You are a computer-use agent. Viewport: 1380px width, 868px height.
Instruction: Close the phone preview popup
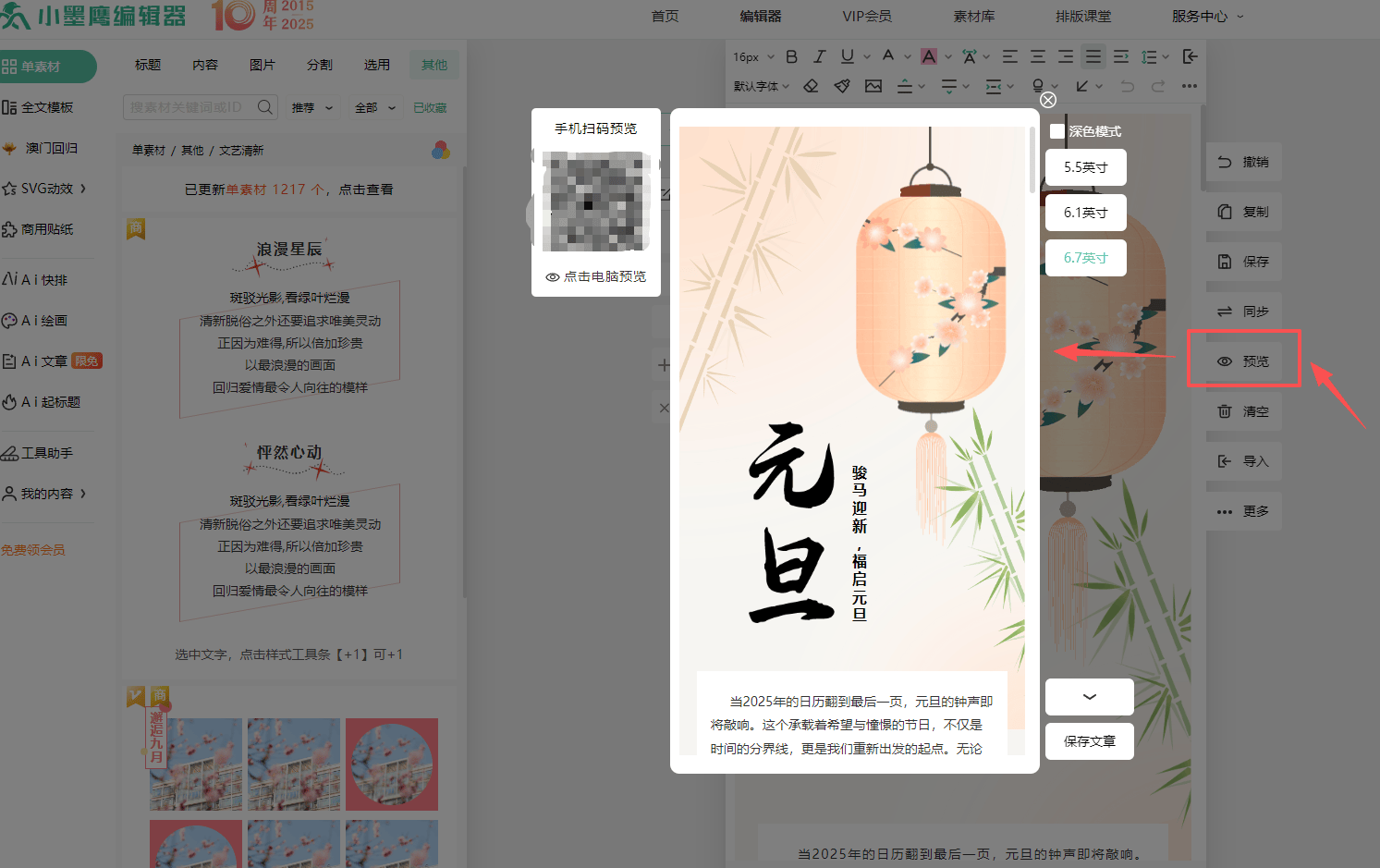click(x=1048, y=100)
